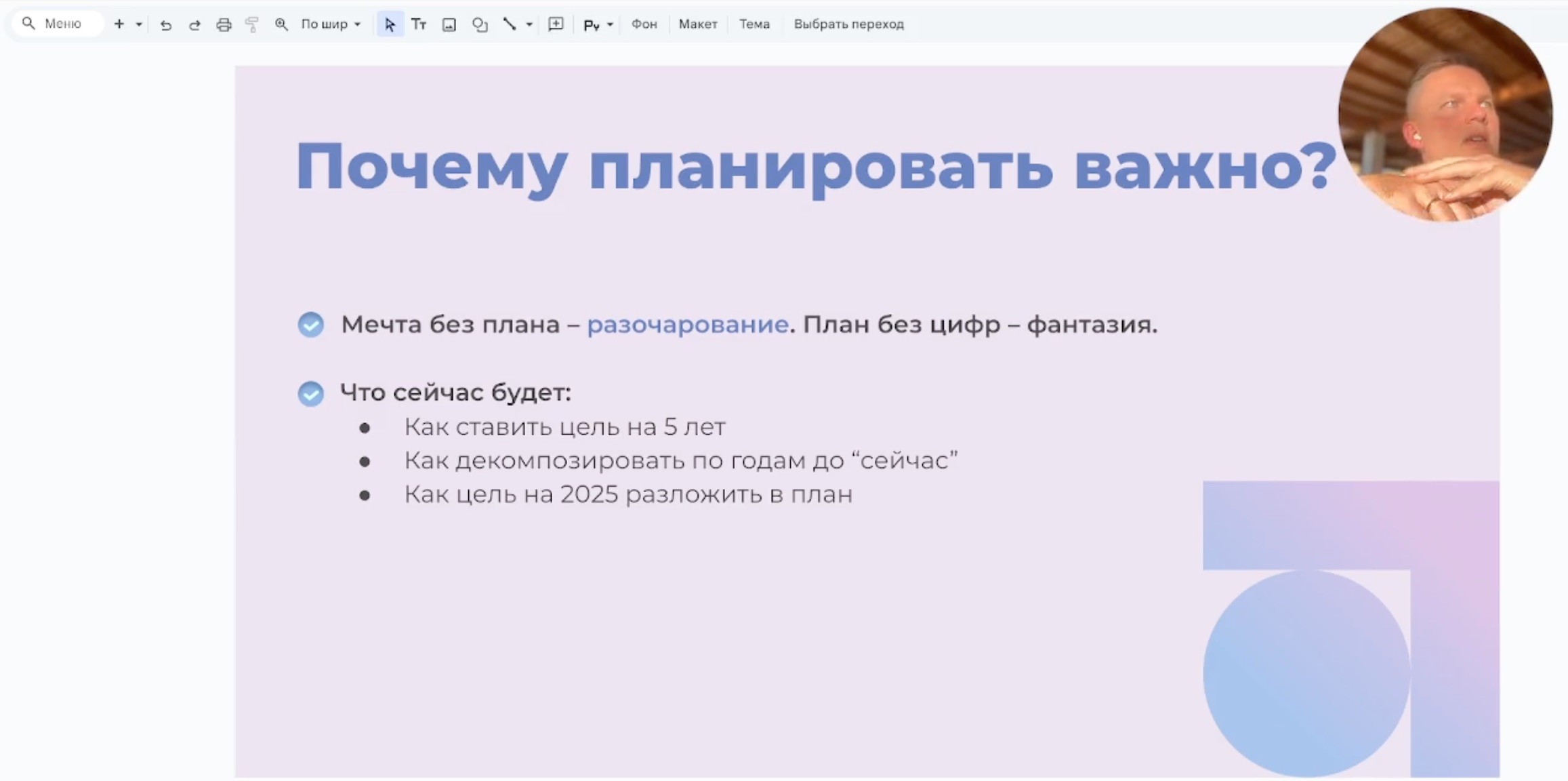
Task: Click the speaker webcam circle overlay
Action: pos(1445,114)
